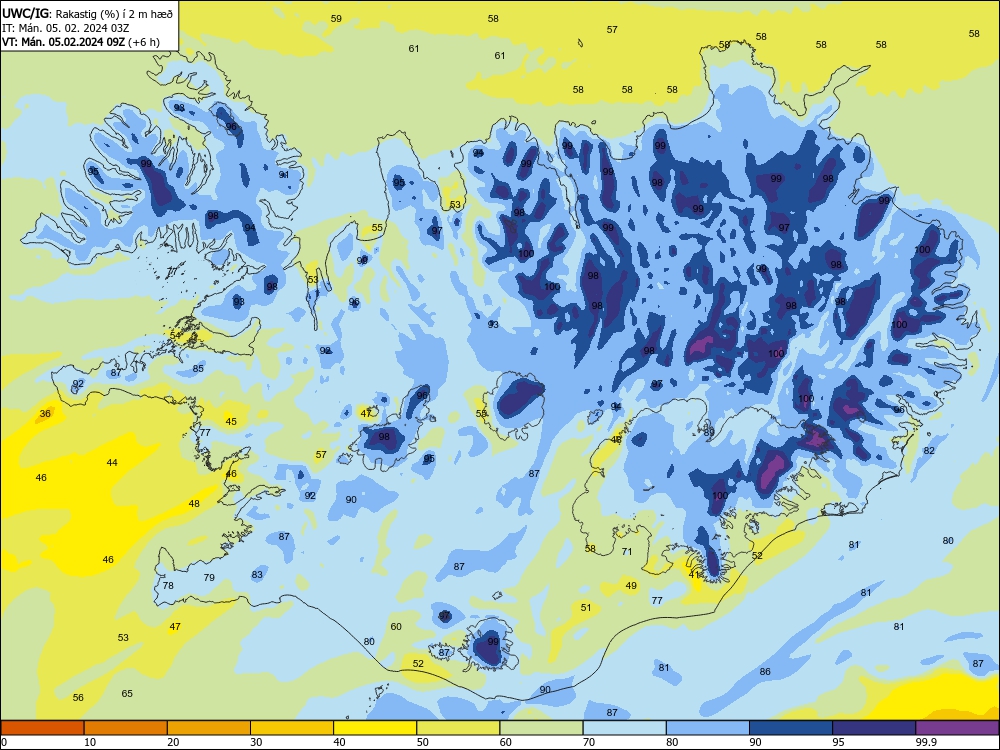Pick the light green 60–70 legend swatch

click(x=541, y=727)
